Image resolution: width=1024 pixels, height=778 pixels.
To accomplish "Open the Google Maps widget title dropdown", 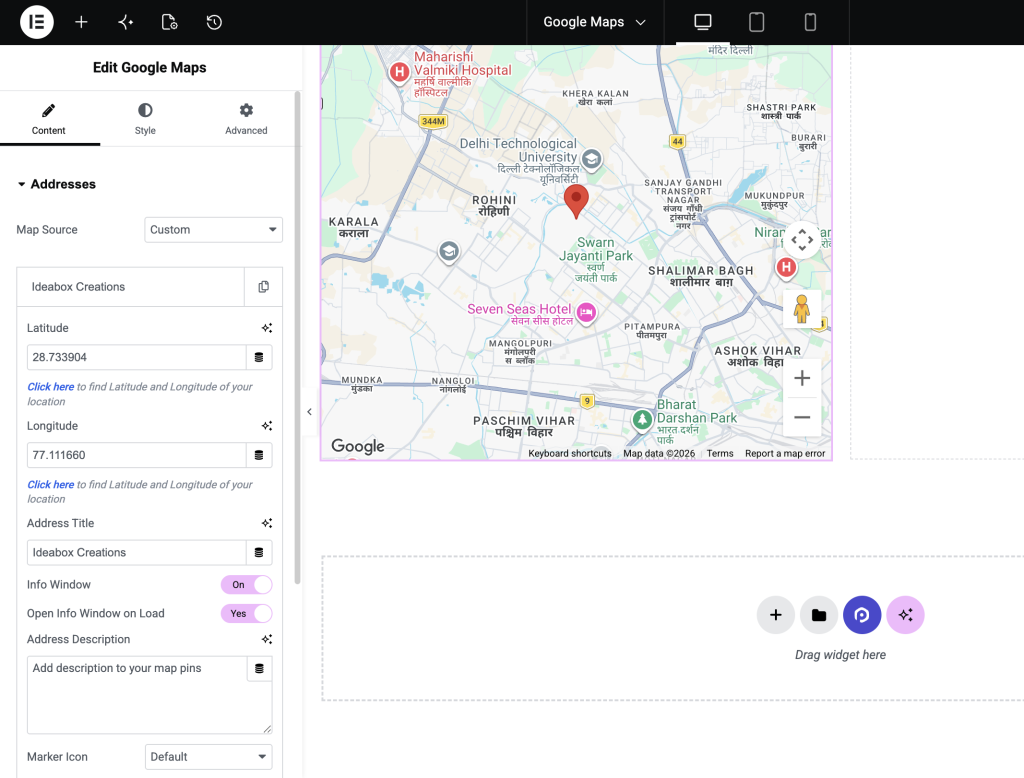I will click(x=594, y=22).
